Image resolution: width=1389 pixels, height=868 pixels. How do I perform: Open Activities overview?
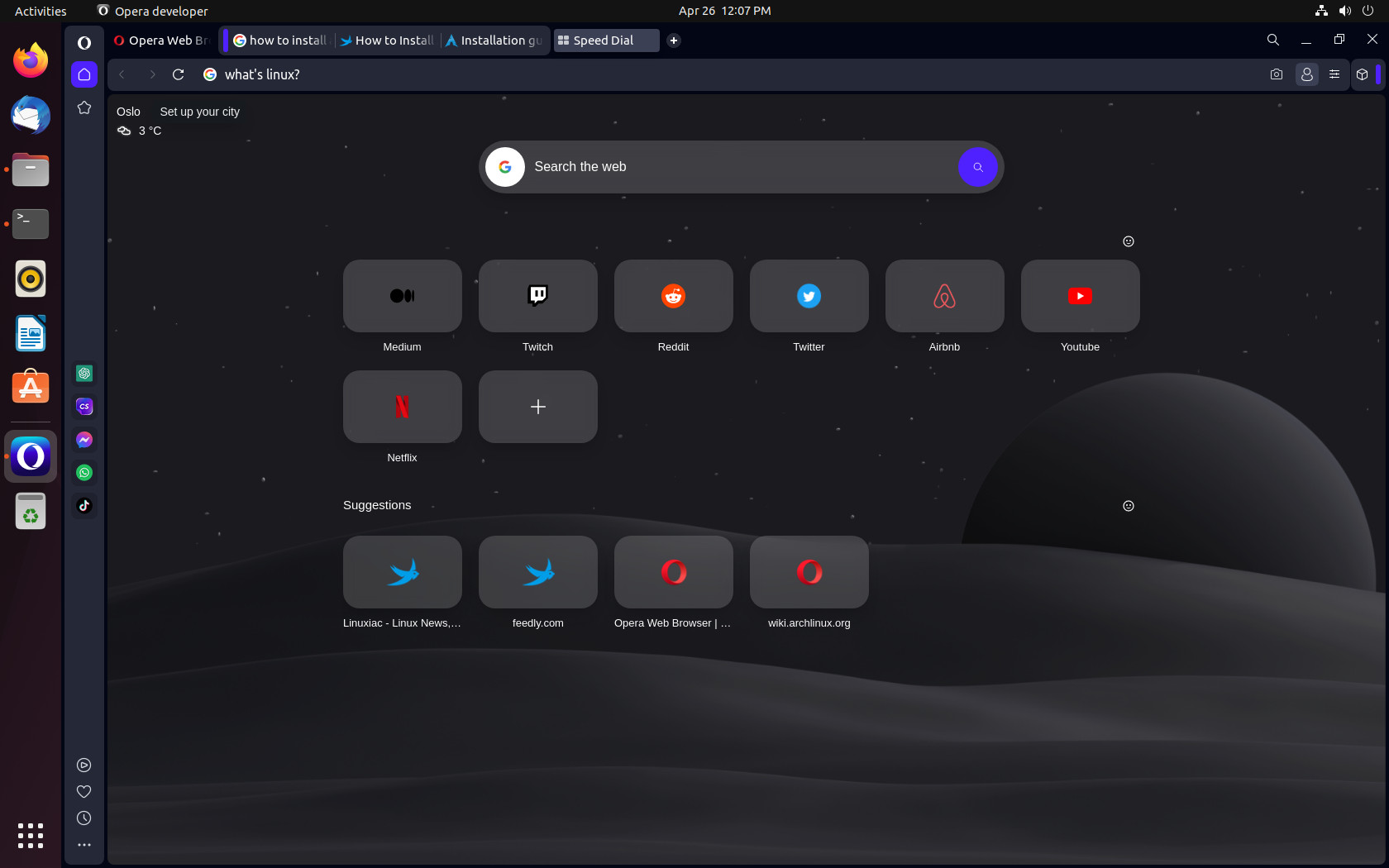(41, 11)
